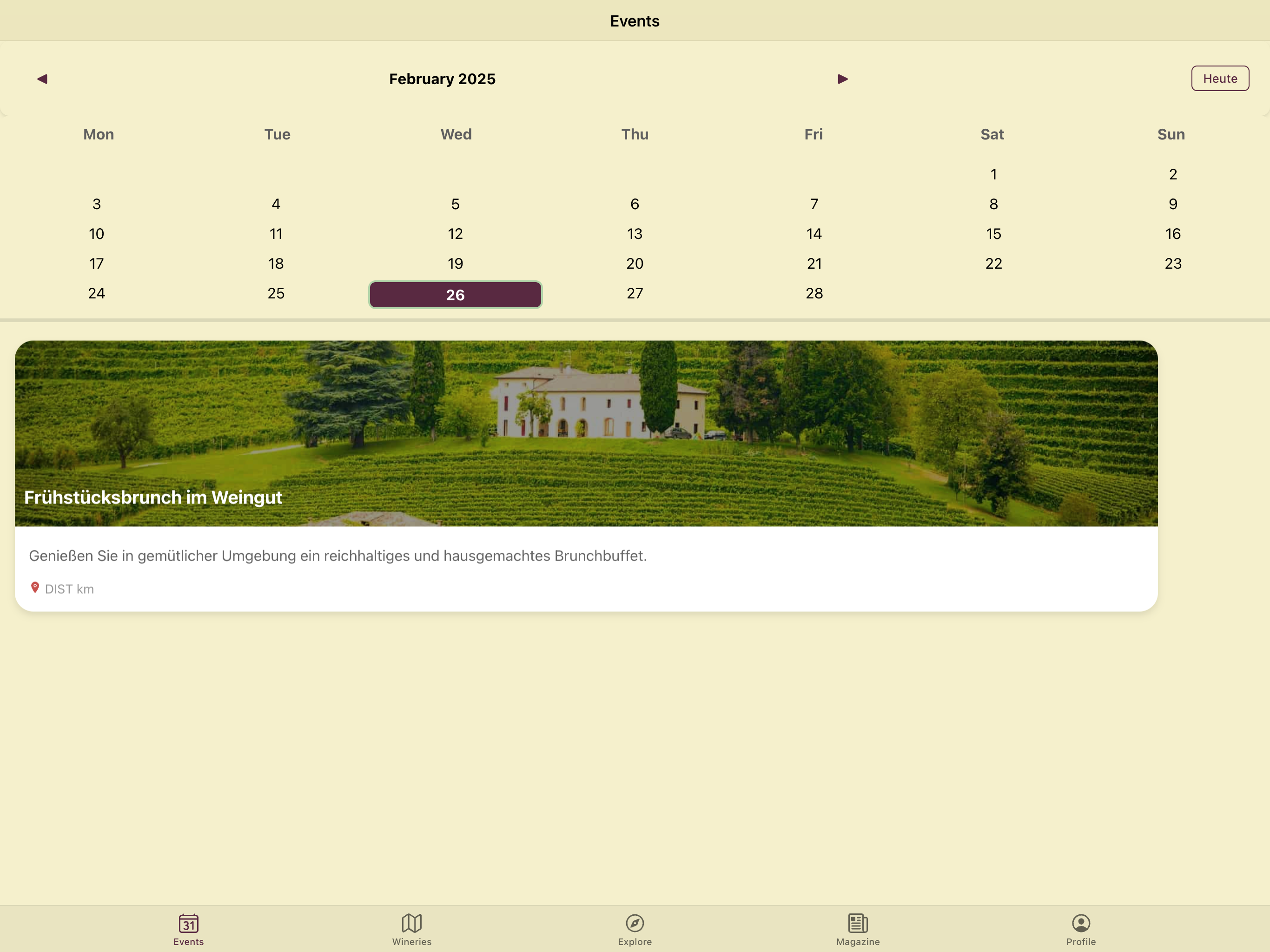Open the Explore tab compass icon

click(x=635, y=923)
